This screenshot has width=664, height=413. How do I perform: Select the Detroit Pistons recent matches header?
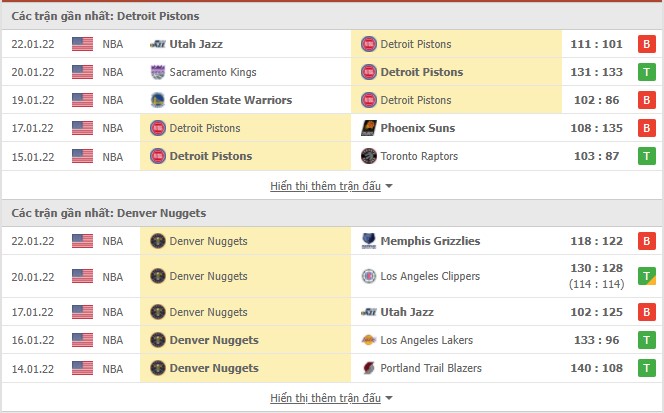tap(106, 16)
